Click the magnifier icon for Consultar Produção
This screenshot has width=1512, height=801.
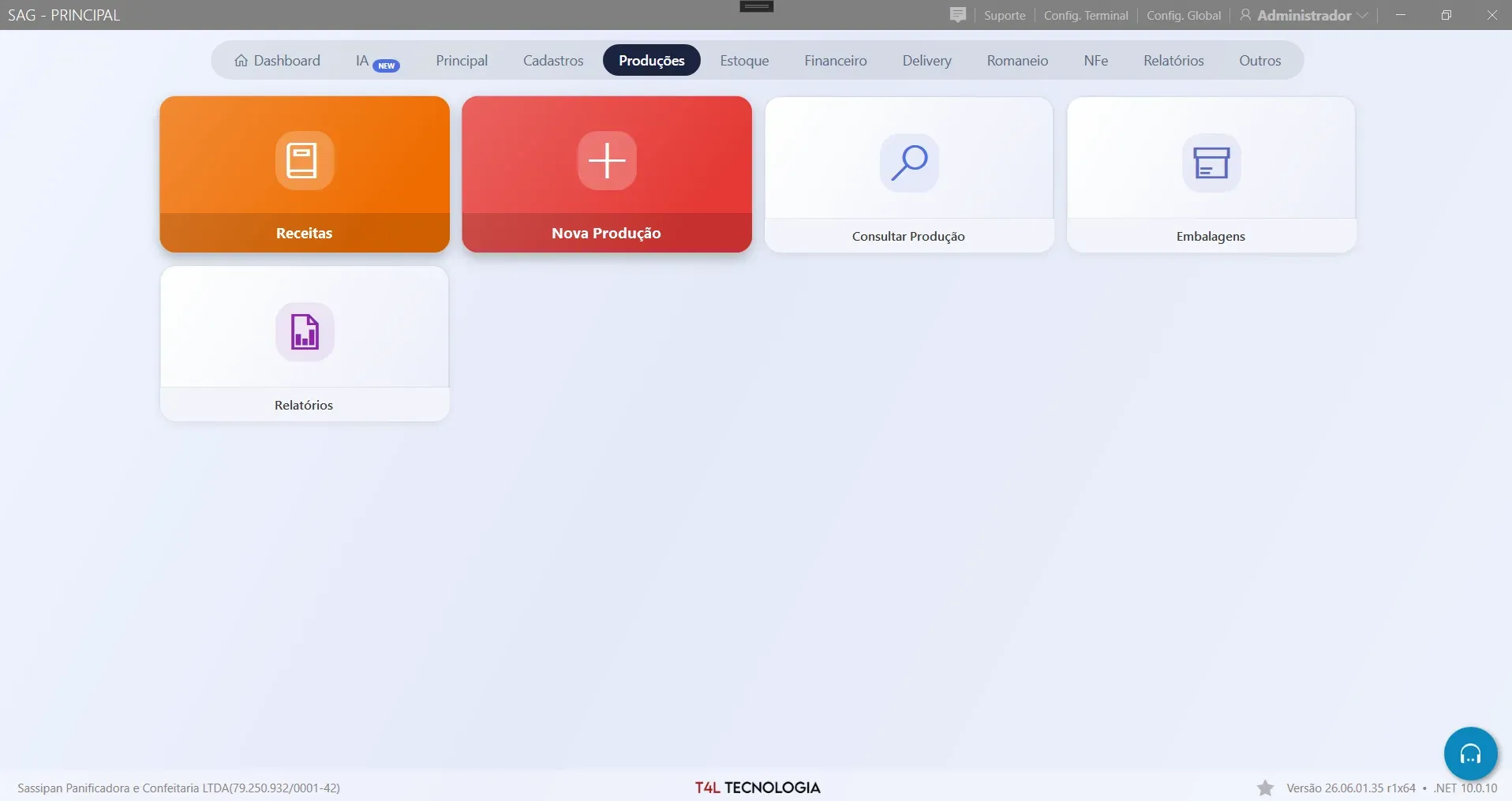point(909,163)
